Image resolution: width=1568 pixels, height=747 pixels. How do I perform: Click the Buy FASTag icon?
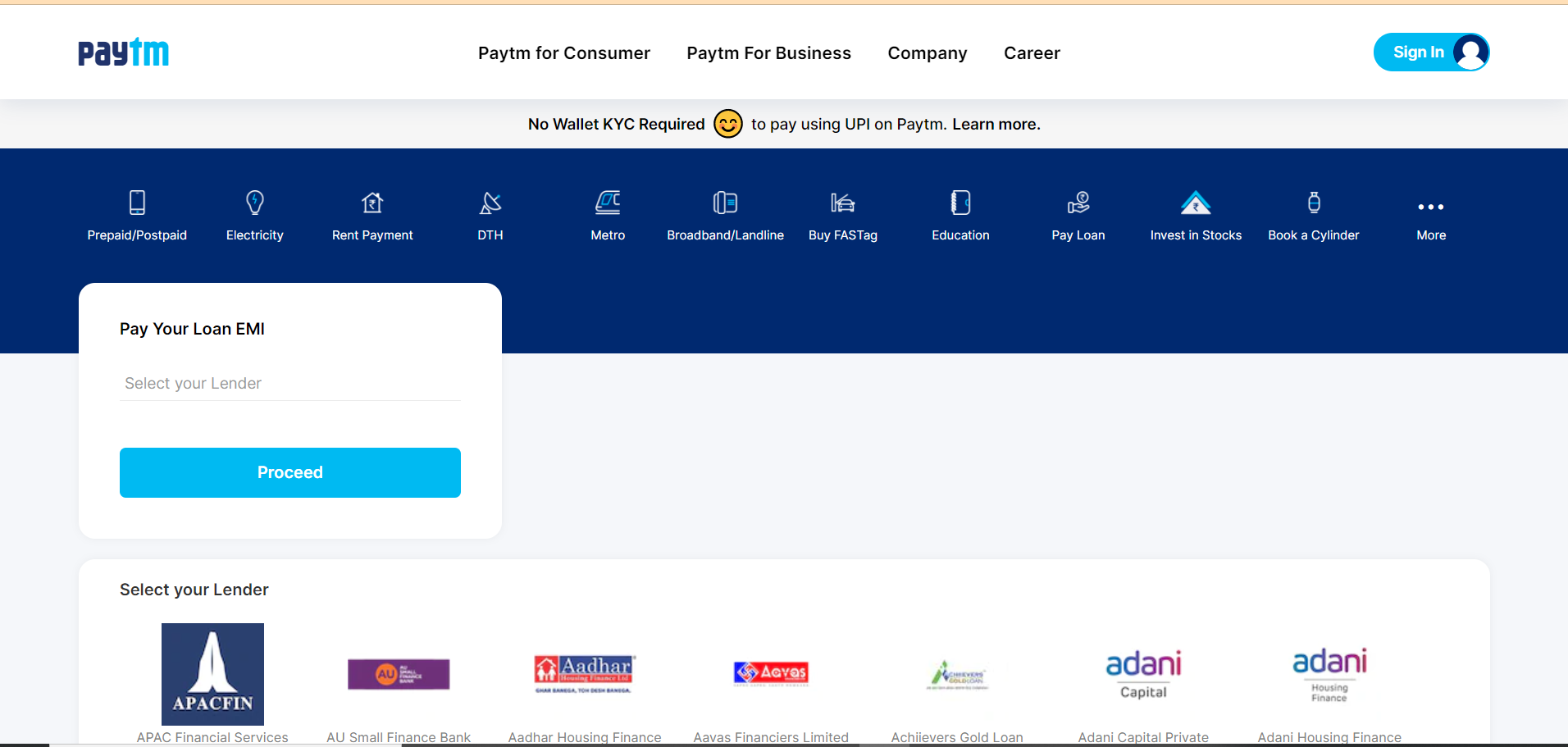[x=843, y=203]
